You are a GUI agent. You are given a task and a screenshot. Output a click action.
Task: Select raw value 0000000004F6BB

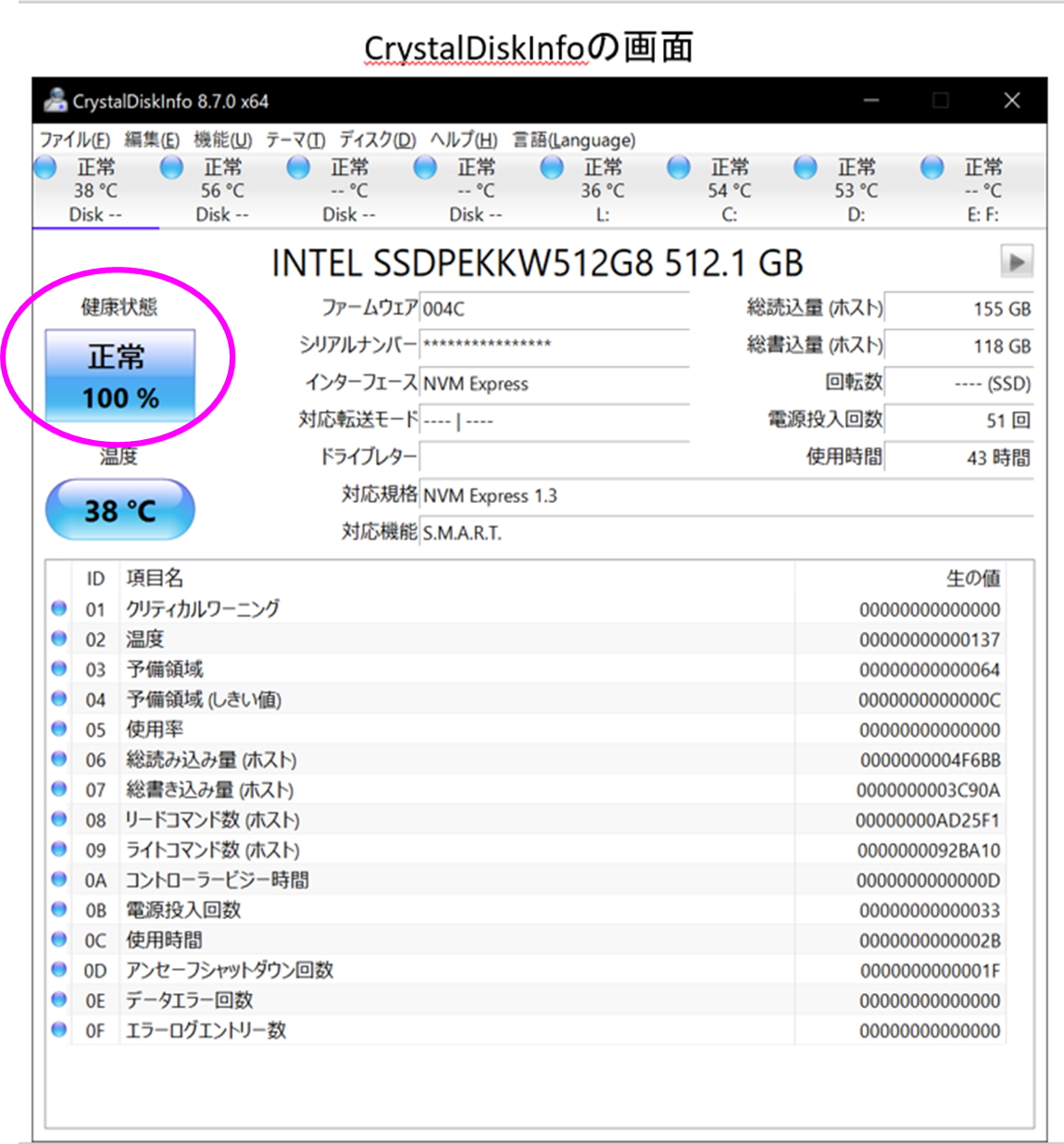tap(930, 760)
